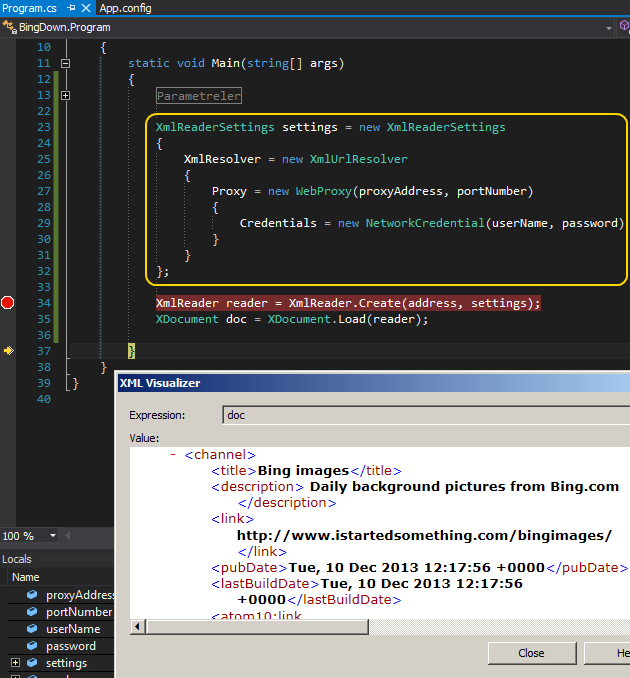
Task: Collapse the channel node in XML view
Action: pyautogui.click(x=173, y=455)
